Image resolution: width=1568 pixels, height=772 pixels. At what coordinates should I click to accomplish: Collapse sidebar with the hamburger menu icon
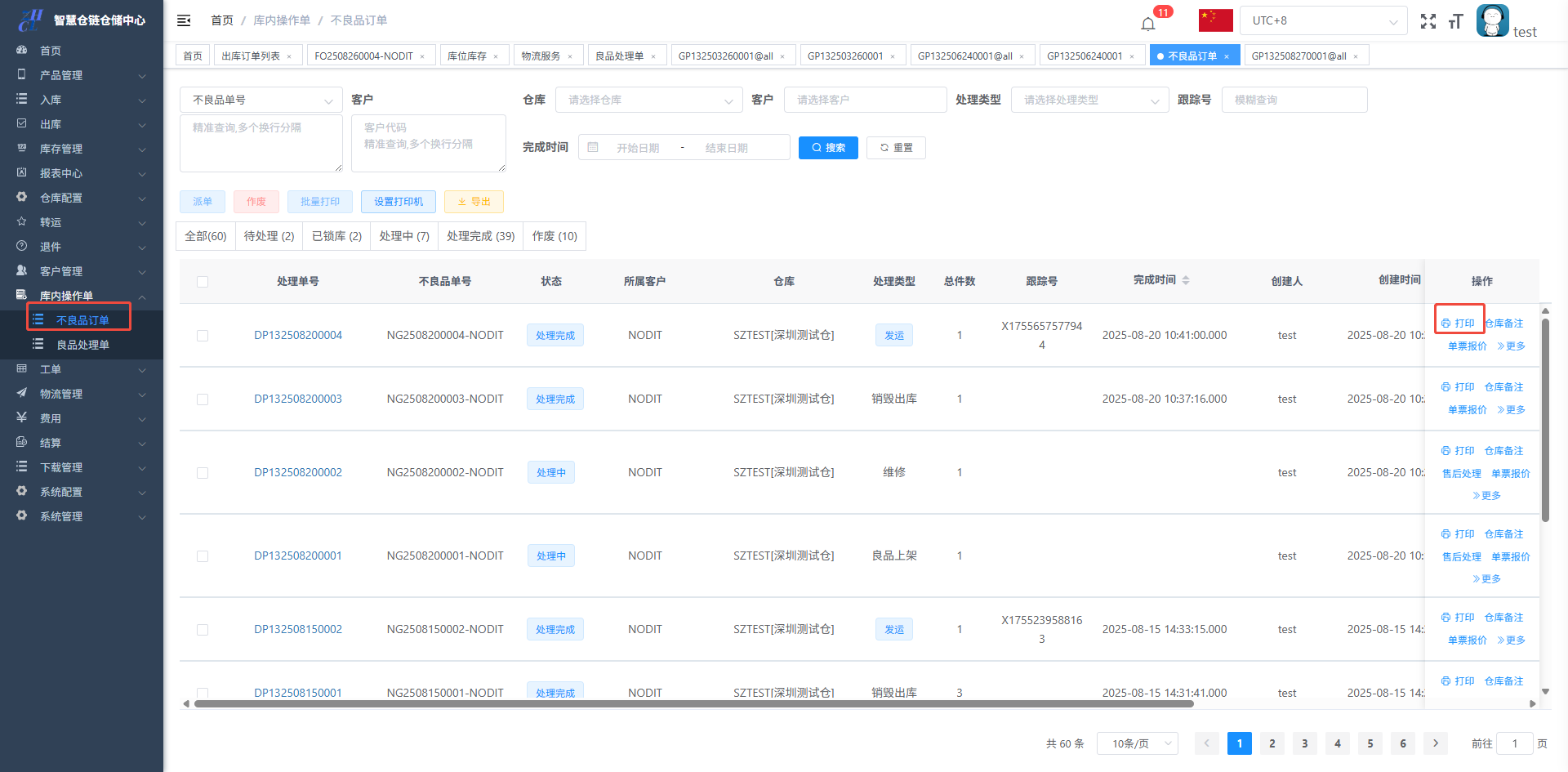(184, 20)
